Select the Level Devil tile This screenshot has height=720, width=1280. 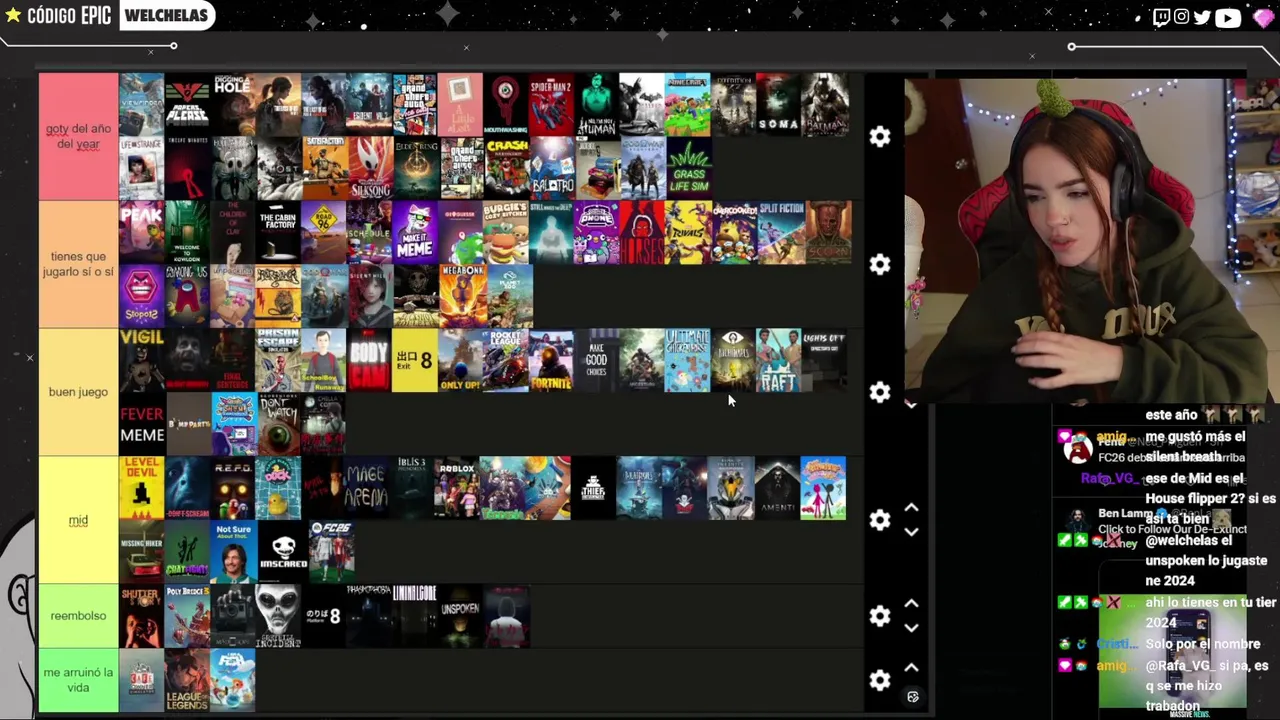[141, 488]
